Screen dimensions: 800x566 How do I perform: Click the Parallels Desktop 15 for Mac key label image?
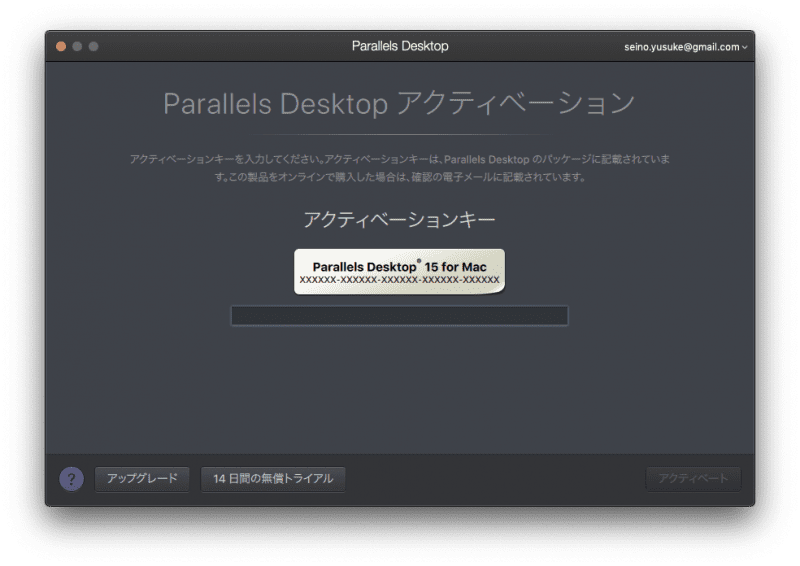tap(399, 272)
